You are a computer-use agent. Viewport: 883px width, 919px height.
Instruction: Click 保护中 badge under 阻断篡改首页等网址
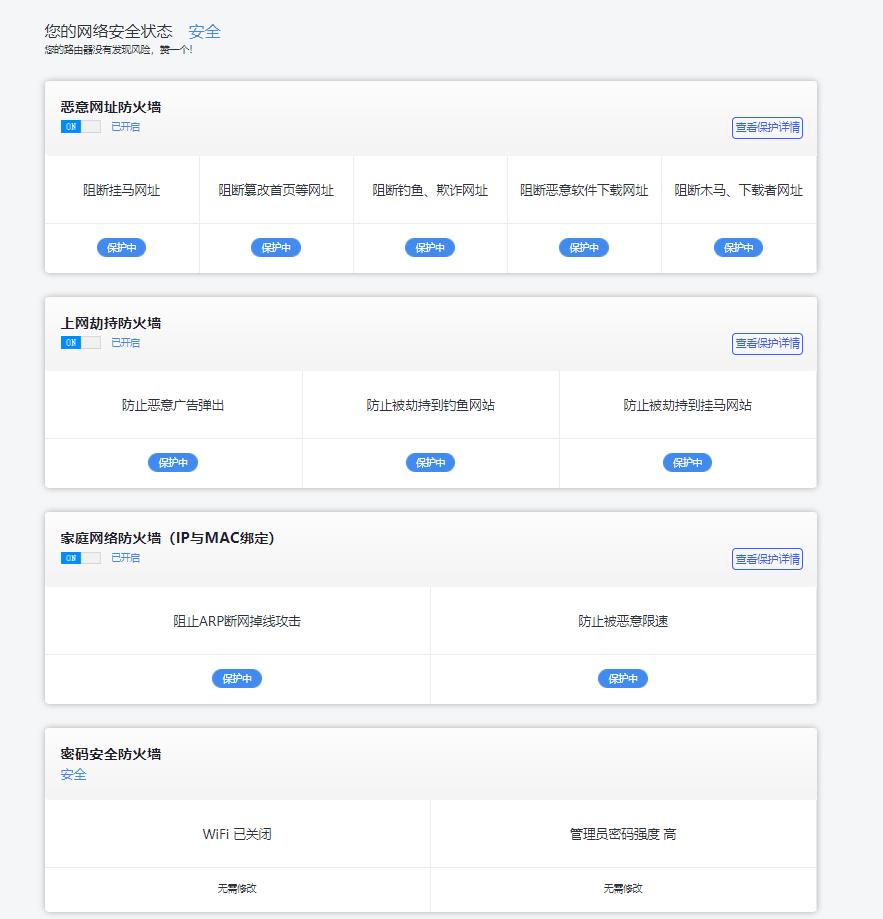276,247
